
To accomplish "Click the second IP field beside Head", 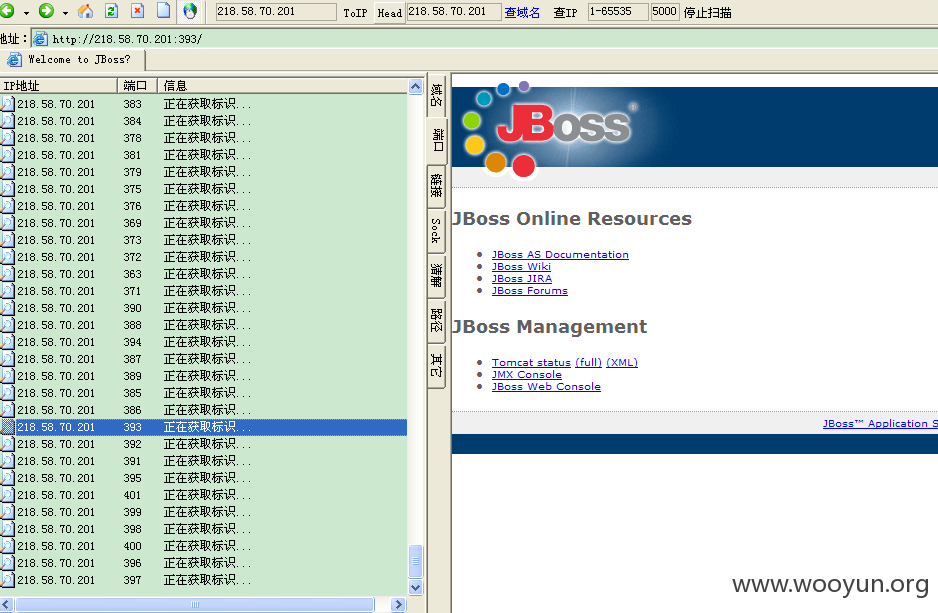I will 453,11.
